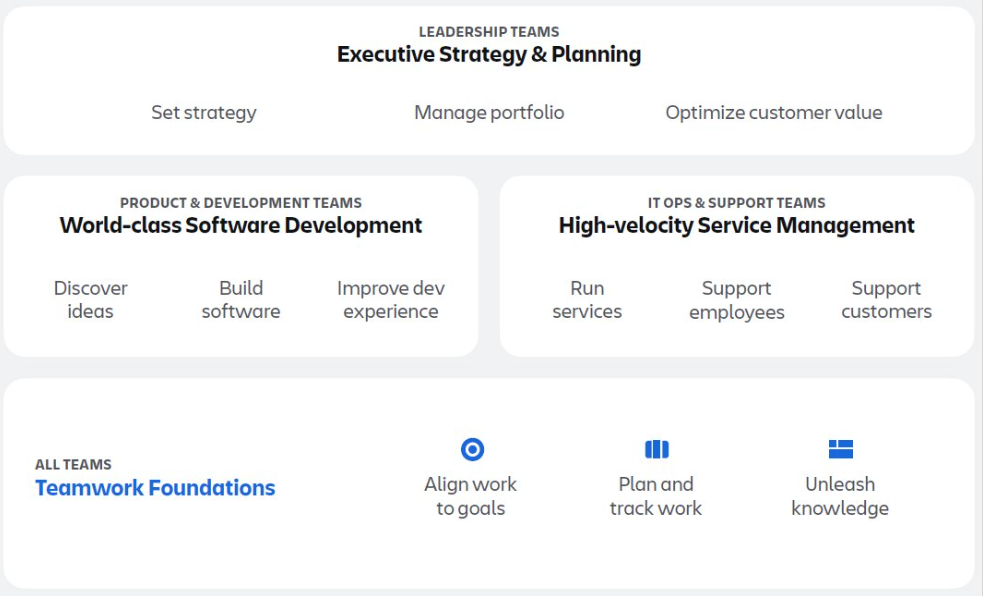Click Run services

587,300
